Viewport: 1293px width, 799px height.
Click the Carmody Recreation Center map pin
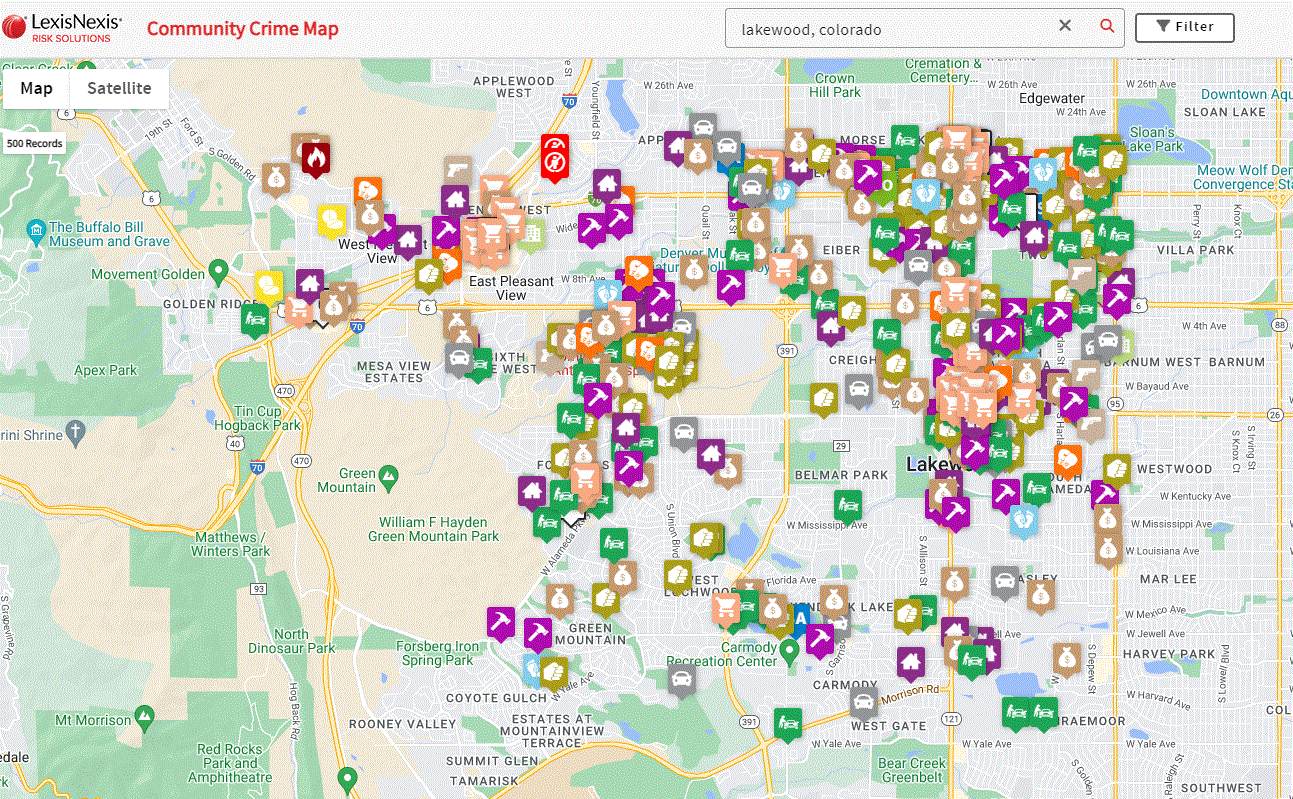point(790,651)
